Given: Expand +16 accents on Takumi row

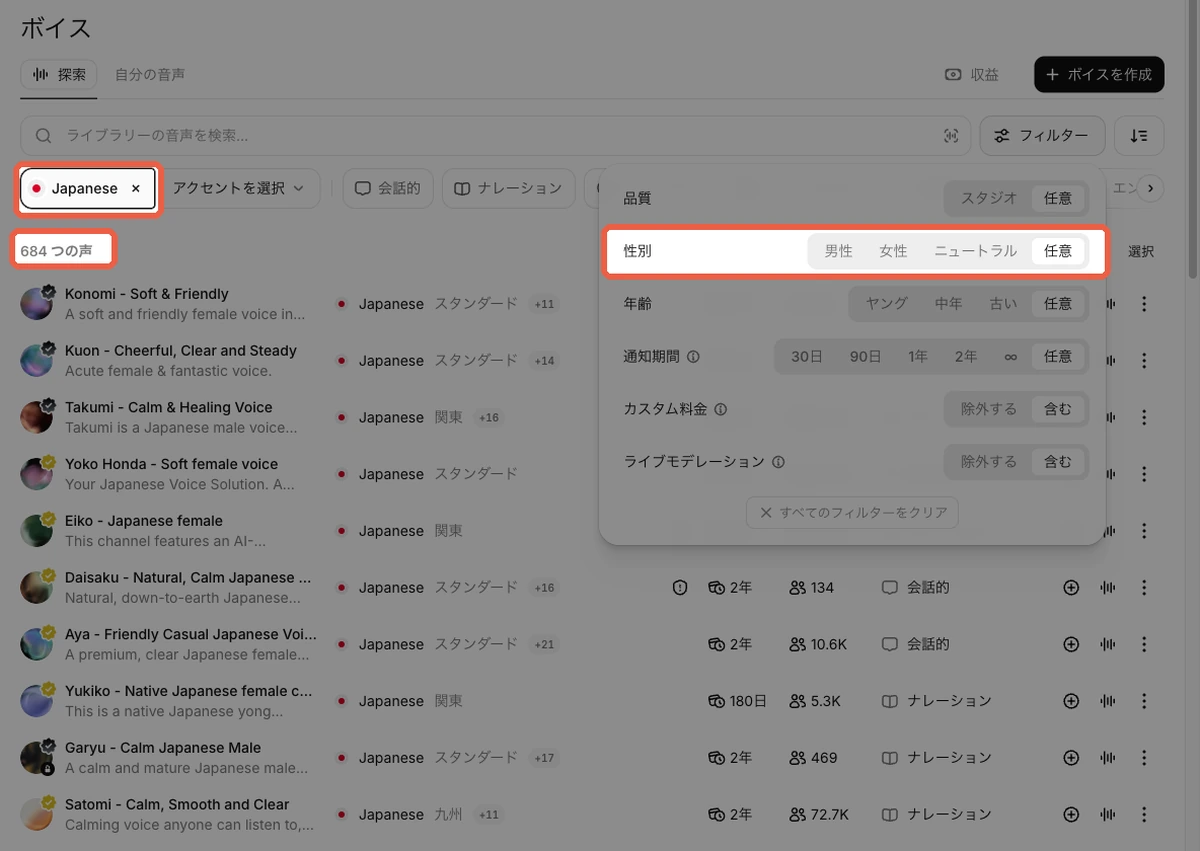Looking at the screenshot, I should point(488,417).
